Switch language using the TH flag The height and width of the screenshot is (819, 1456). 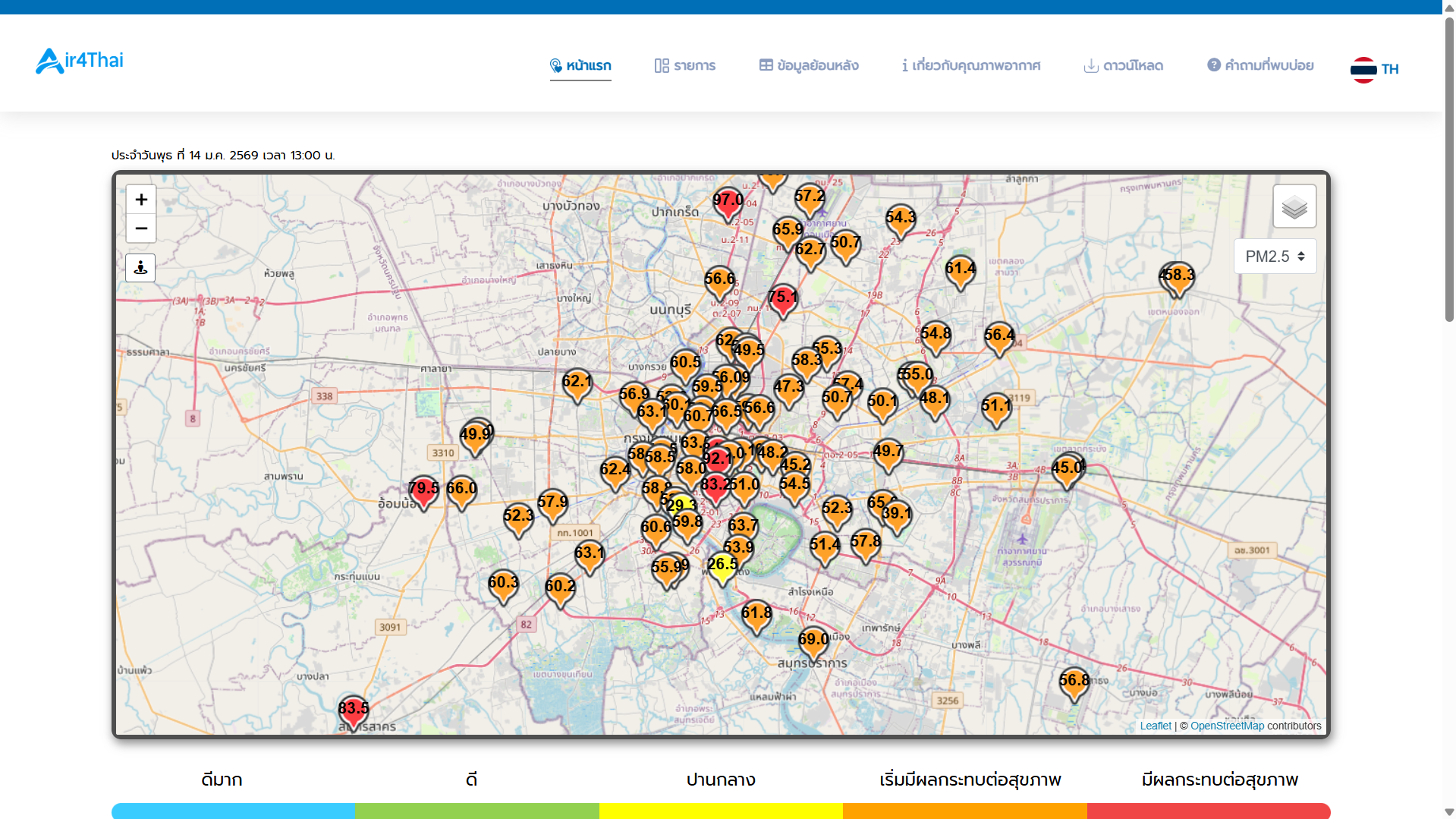click(x=1374, y=69)
